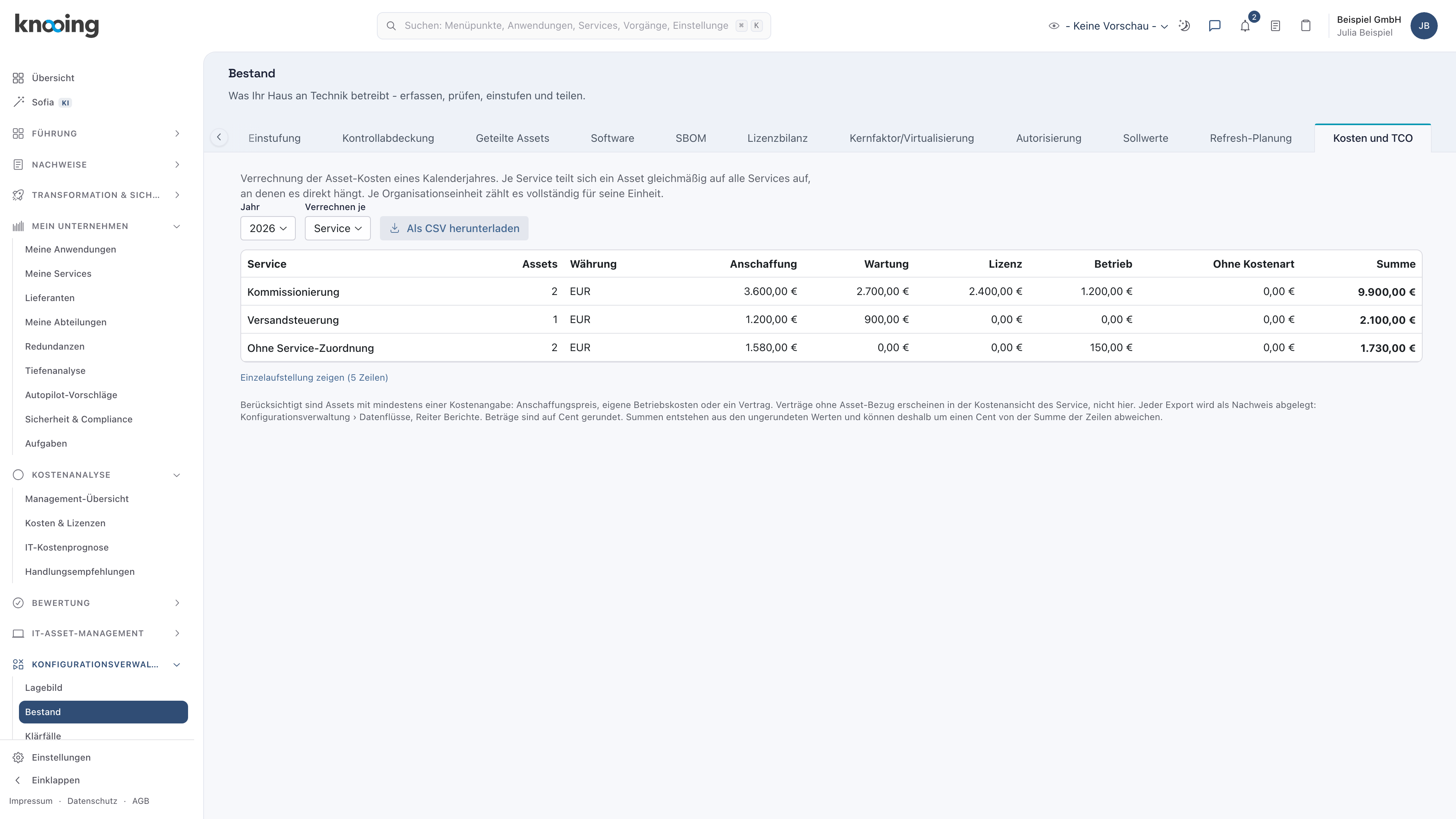Open Lagebild in sidebar
Viewport: 1456px width, 819px height.
(x=44, y=688)
